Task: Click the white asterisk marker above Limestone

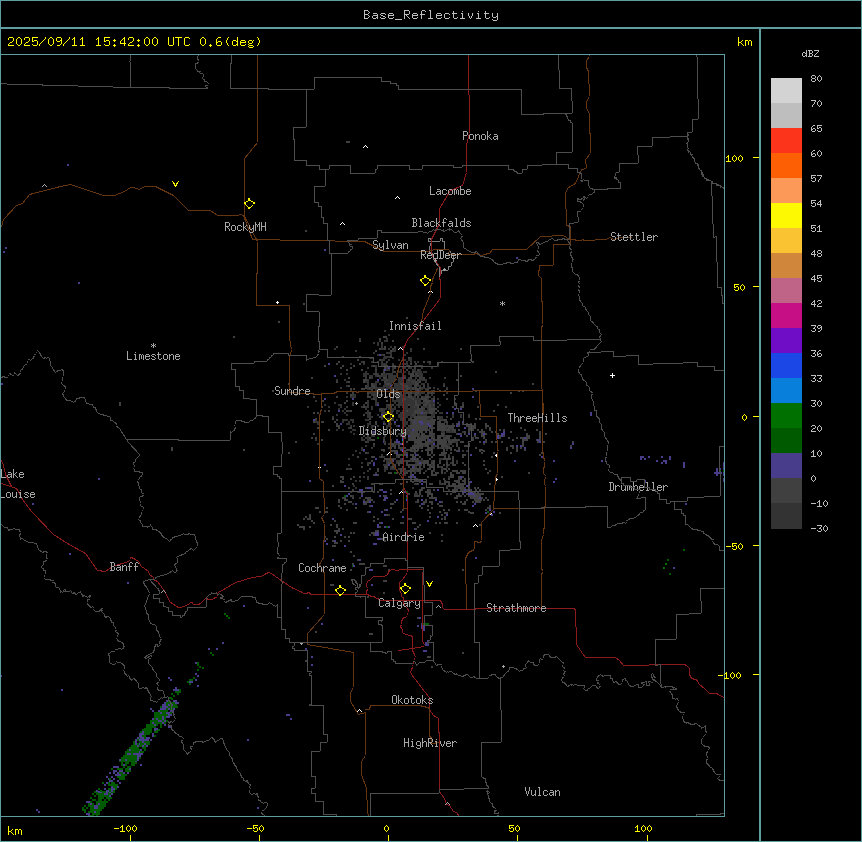Action: coord(153,346)
